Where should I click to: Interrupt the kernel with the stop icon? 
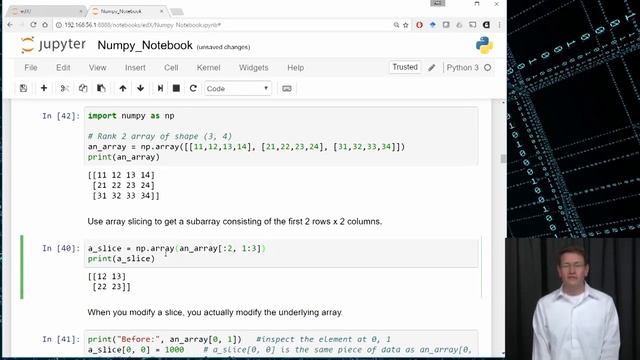[176, 88]
